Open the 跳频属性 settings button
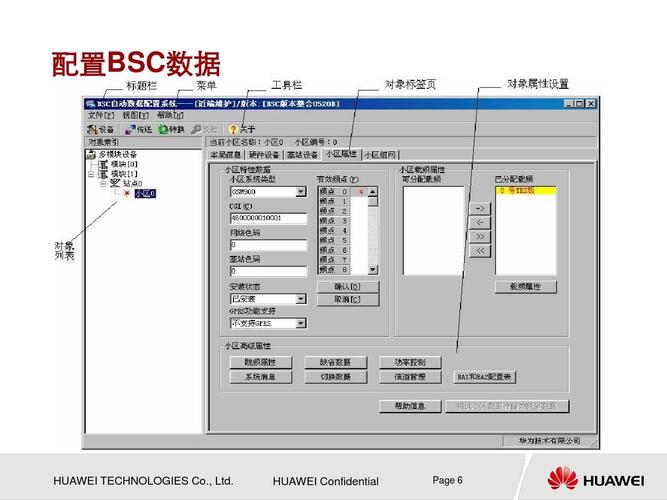This screenshot has height=500, width=667. click(260, 363)
